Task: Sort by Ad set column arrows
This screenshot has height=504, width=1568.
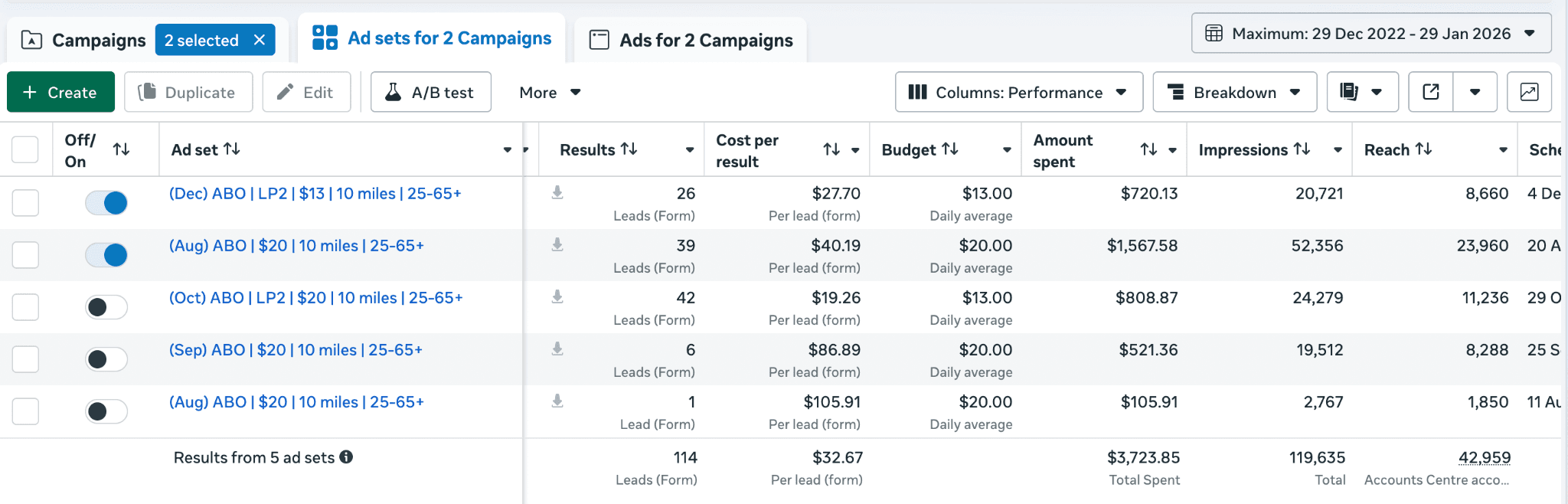Action: click(232, 149)
